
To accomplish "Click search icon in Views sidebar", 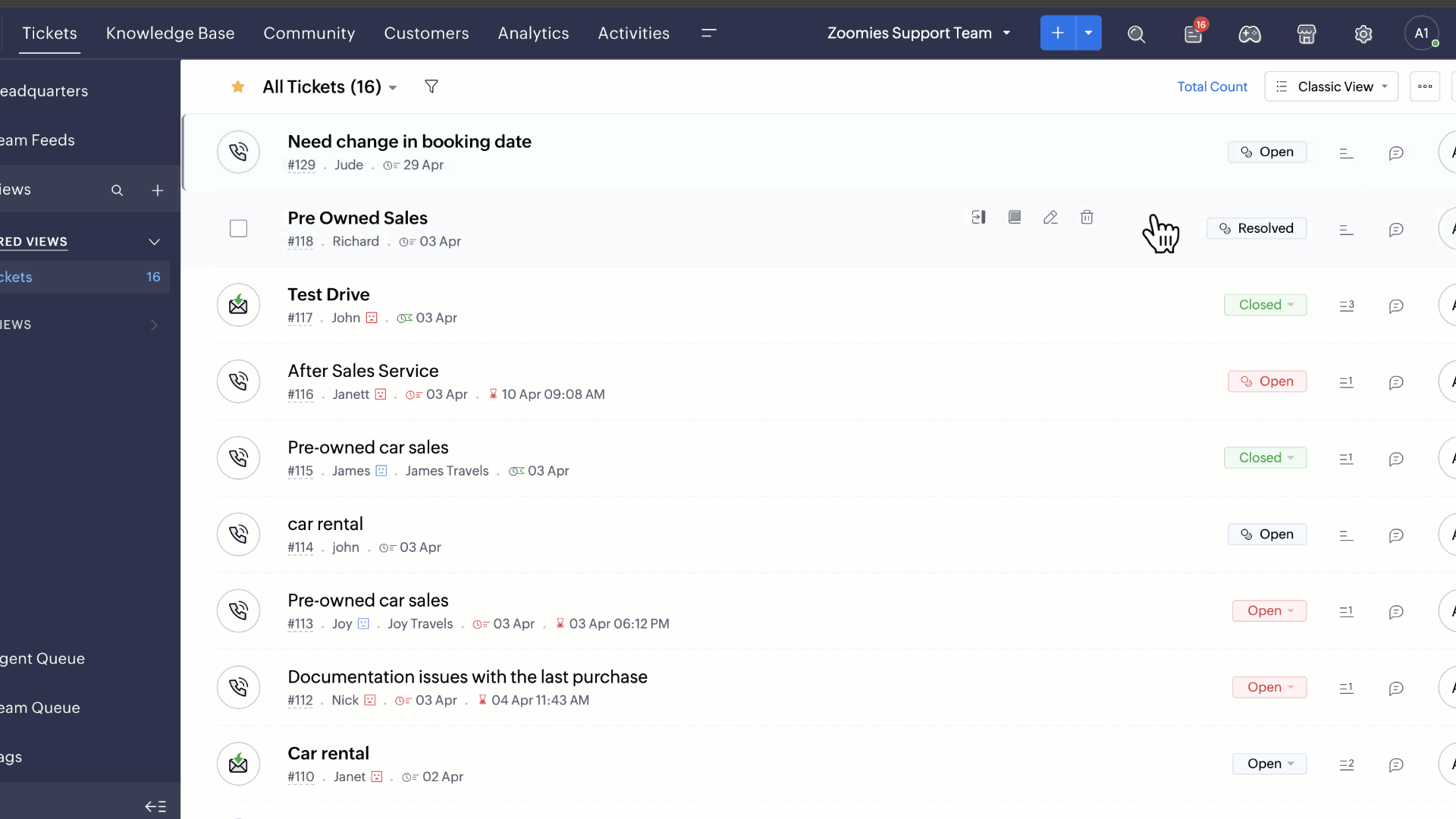I will pos(117,190).
